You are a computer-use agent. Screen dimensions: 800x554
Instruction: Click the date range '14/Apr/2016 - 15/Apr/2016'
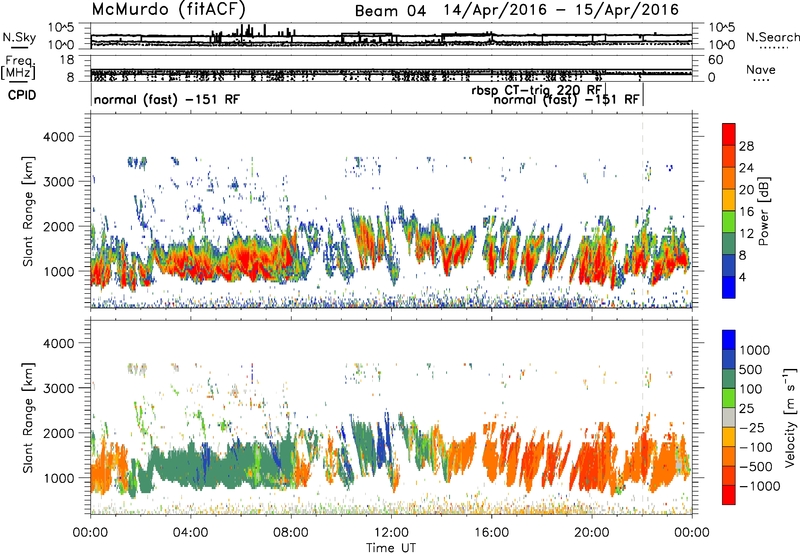pyautogui.click(x=561, y=10)
